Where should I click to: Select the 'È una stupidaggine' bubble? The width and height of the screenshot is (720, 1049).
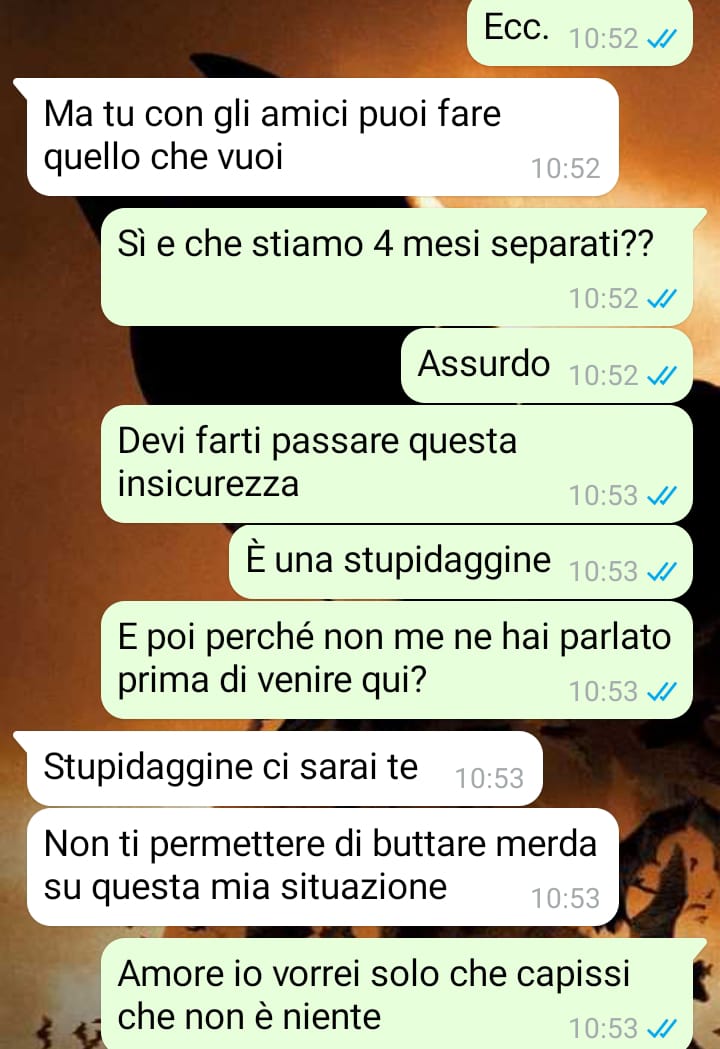coord(460,562)
